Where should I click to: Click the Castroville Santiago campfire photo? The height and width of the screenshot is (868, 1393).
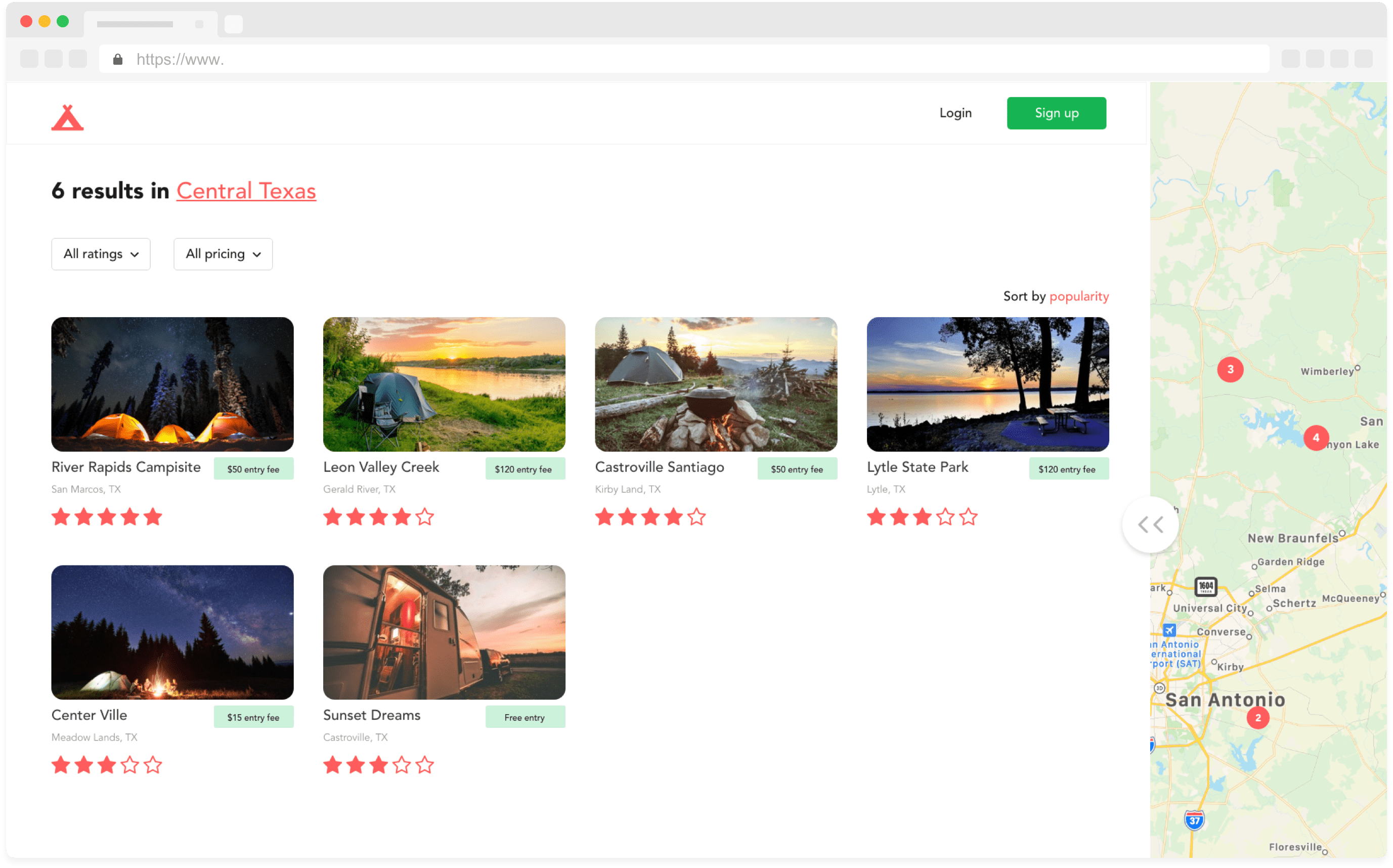tap(716, 384)
